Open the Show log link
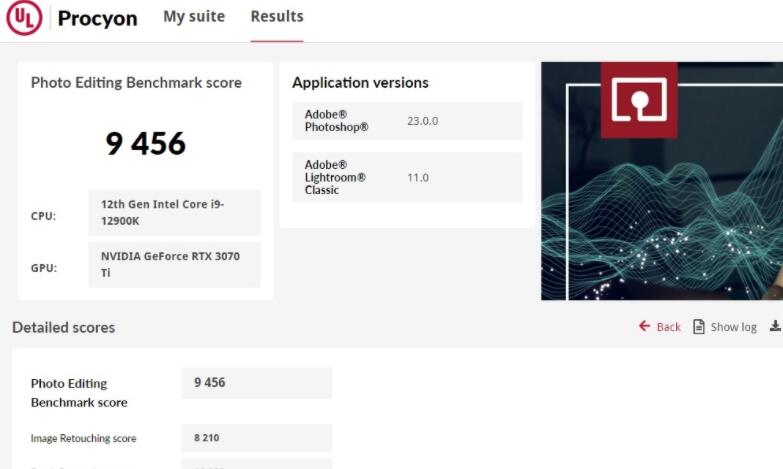This screenshot has height=469, width=783. pos(733,327)
